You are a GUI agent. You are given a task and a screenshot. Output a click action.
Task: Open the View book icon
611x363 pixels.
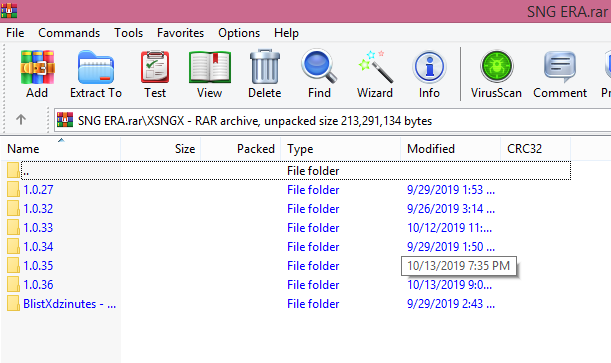[x=210, y=67]
